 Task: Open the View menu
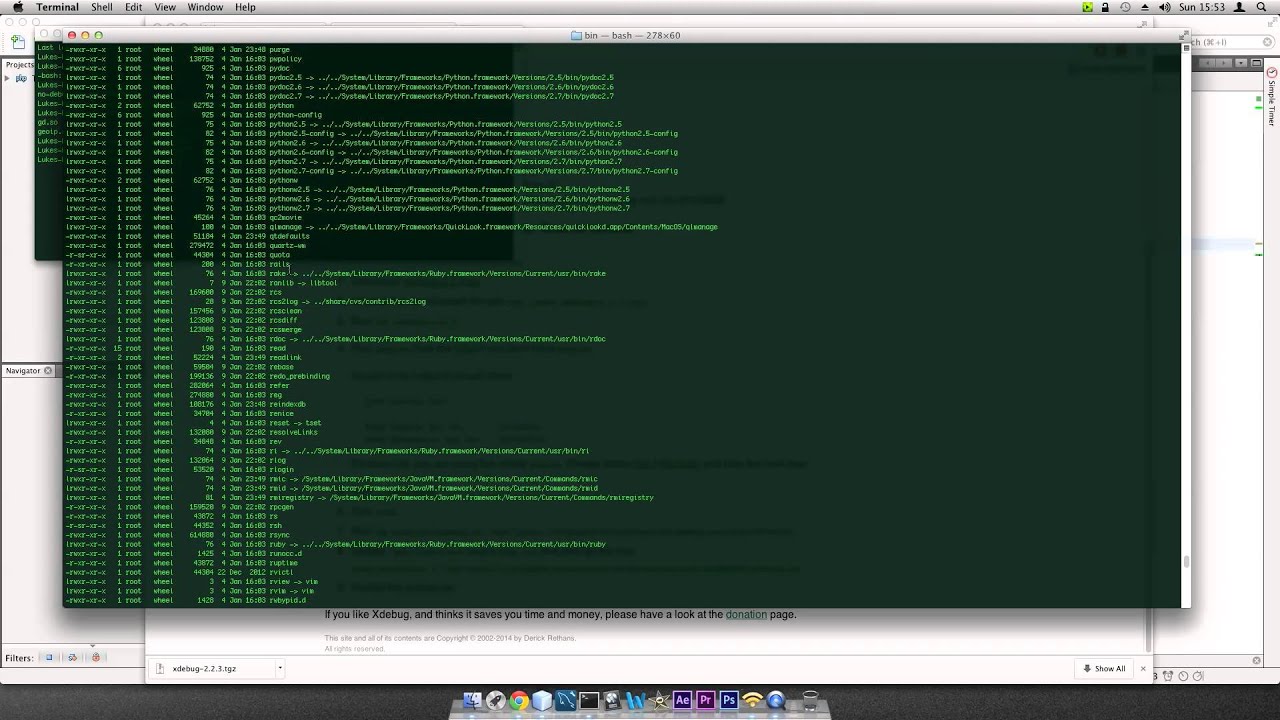click(165, 7)
